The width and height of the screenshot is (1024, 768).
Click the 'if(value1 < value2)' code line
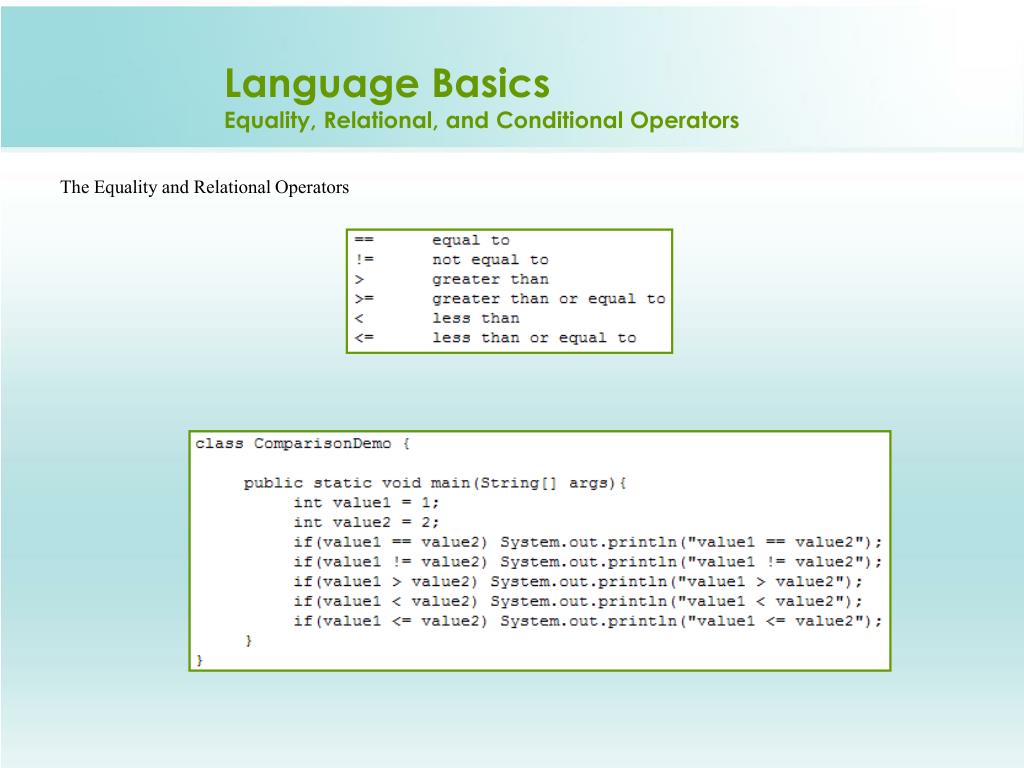pyautogui.click(x=578, y=601)
